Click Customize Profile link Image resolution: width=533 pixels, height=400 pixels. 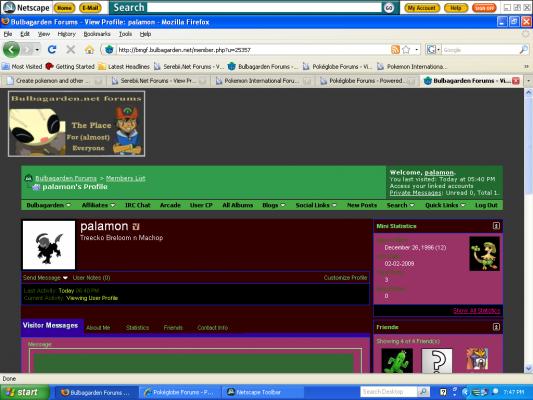[x=345, y=278]
